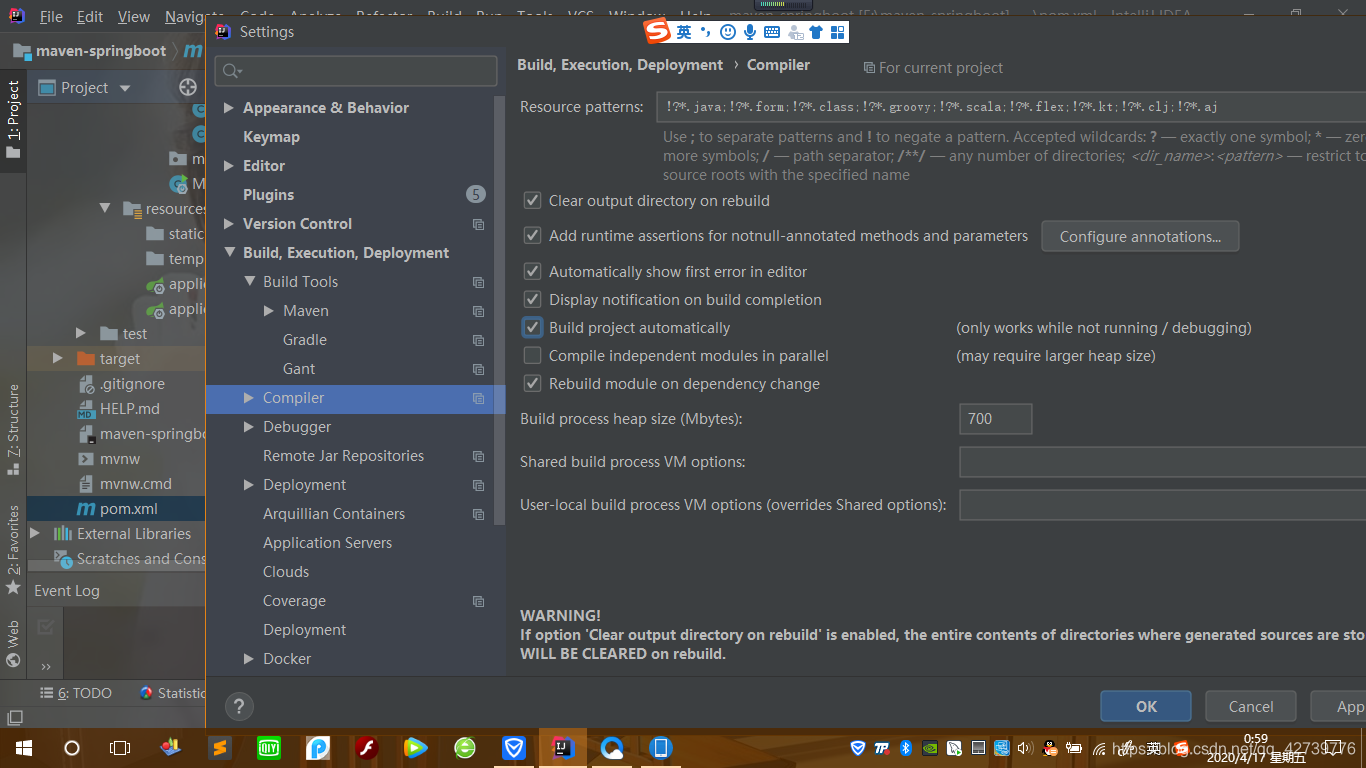Click the IntelliJ IDEA taskbar icon
The image size is (1366, 768).
coord(563,747)
